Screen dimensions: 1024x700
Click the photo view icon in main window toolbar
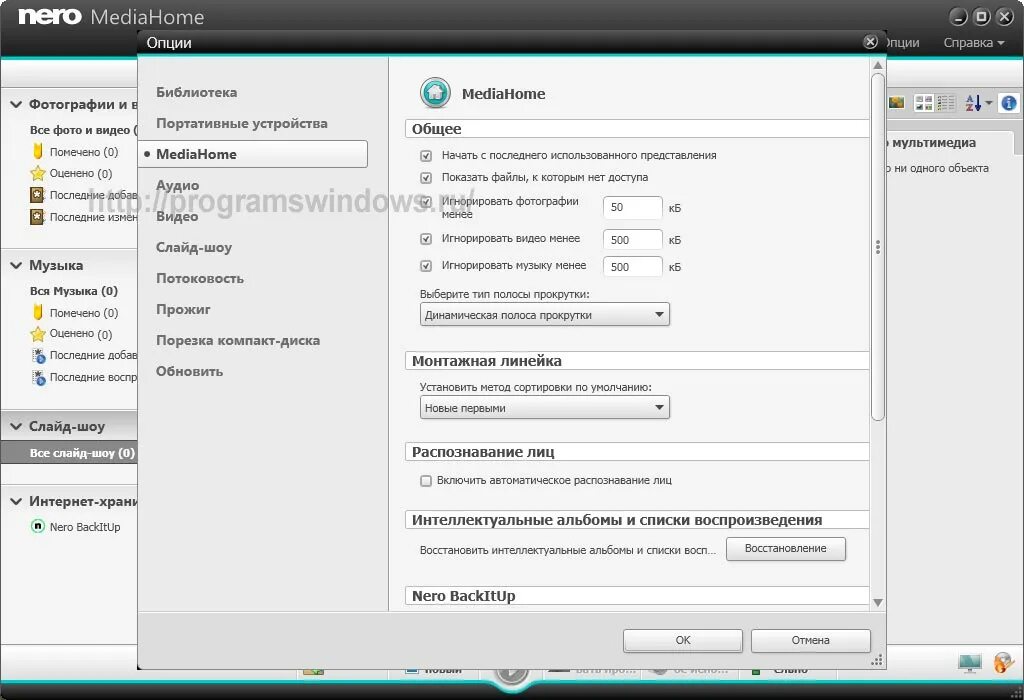click(x=897, y=103)
